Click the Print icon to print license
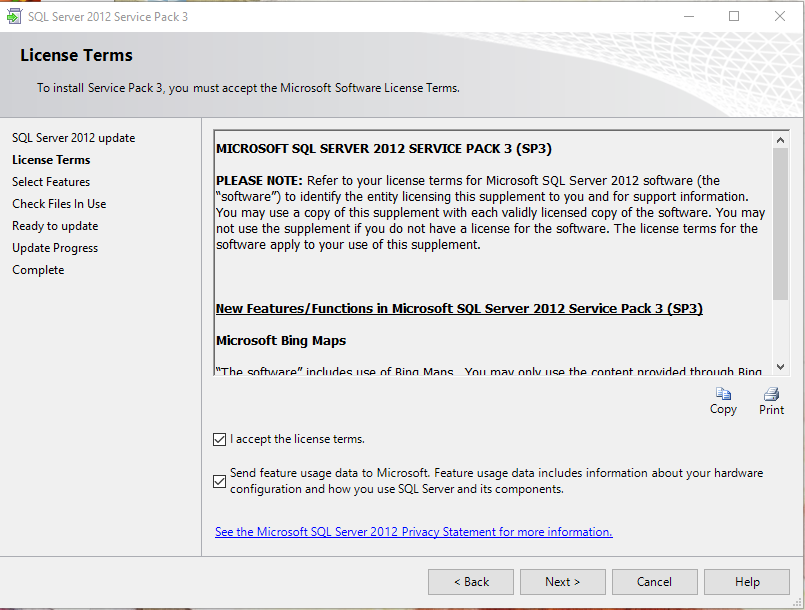 point(771,399)
